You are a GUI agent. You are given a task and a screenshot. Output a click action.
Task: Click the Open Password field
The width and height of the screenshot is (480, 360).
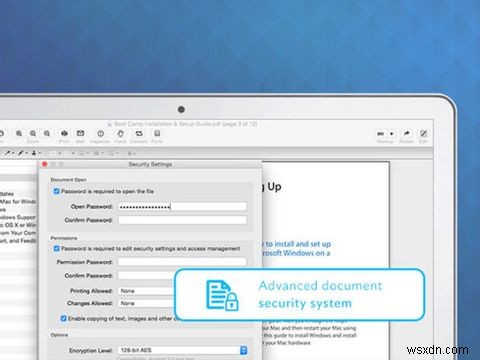183,207
